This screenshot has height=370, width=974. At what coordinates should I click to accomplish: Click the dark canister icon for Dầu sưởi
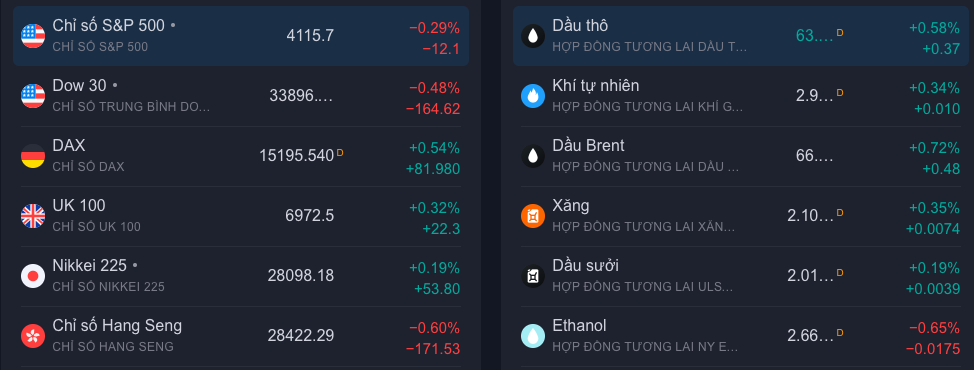coord(533,276)
